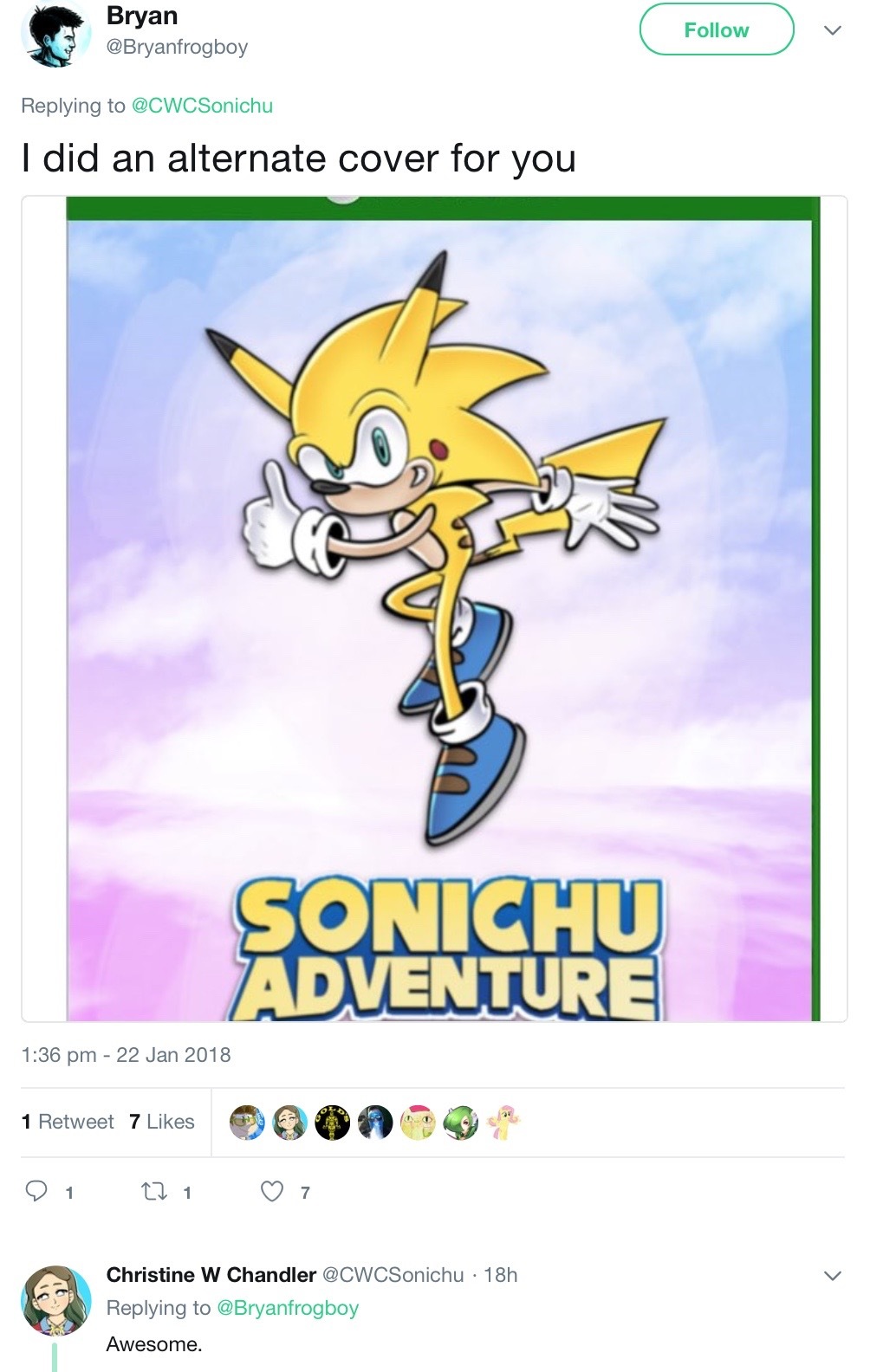Viewport: 896px width, 1372px height.
Task: Open the chevron menu on Christine's reply
Action: [832, 1276]
